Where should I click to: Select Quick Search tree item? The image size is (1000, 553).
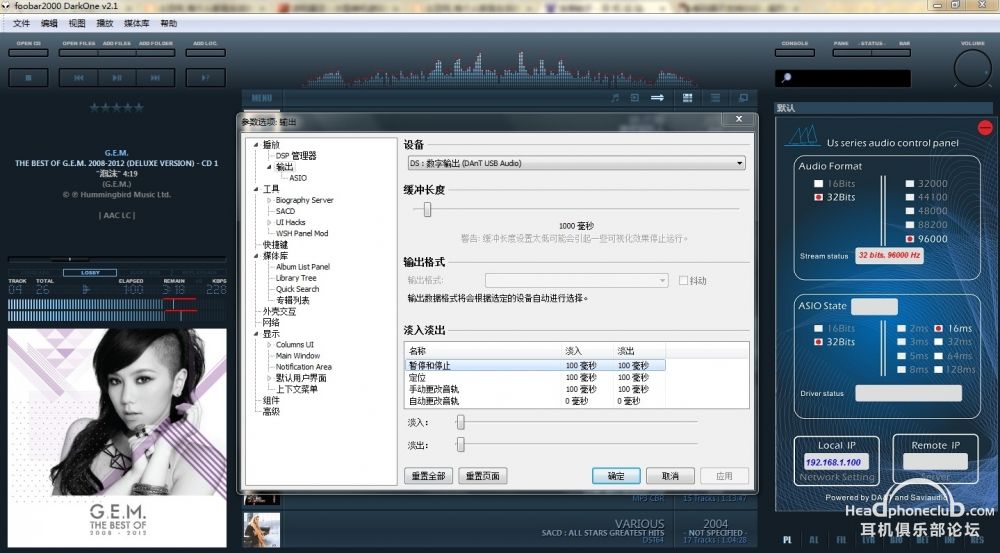click(297, 289)
